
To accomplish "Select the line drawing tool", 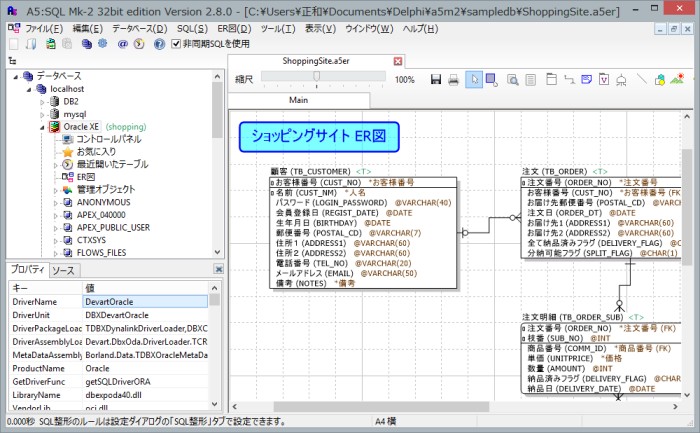I will click(642, 79).
